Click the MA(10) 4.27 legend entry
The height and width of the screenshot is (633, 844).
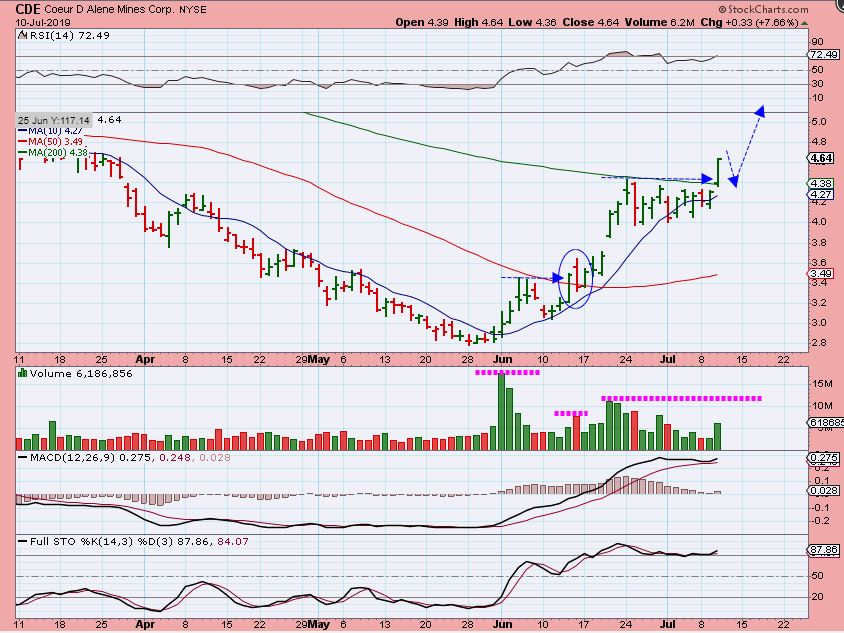[x=51, y=131]
